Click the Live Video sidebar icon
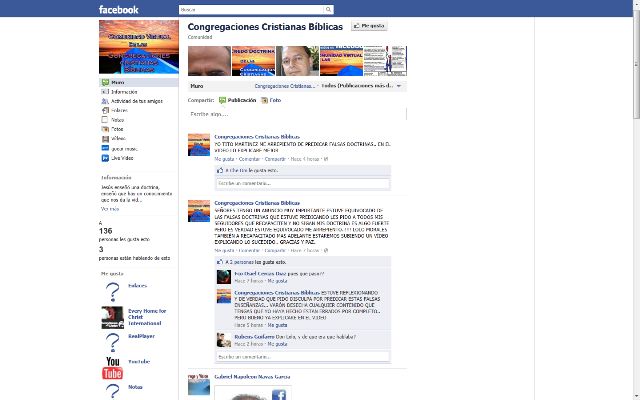640x400 pixels. tap(105, 157)
